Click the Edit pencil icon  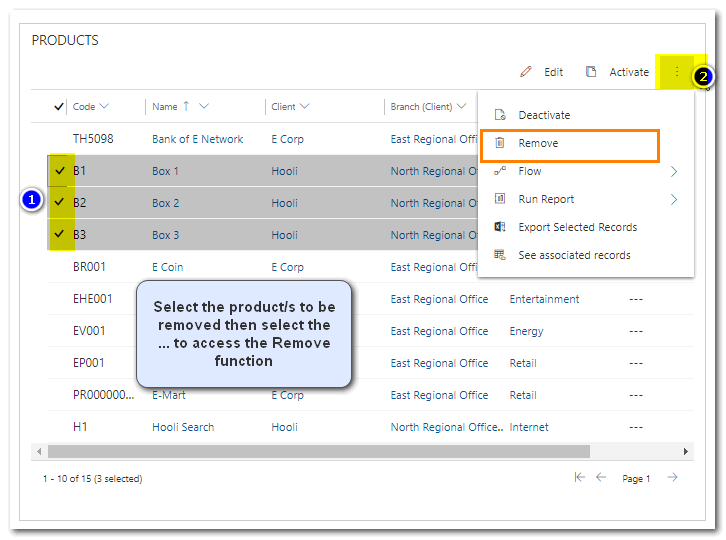(x=526, y=72)
